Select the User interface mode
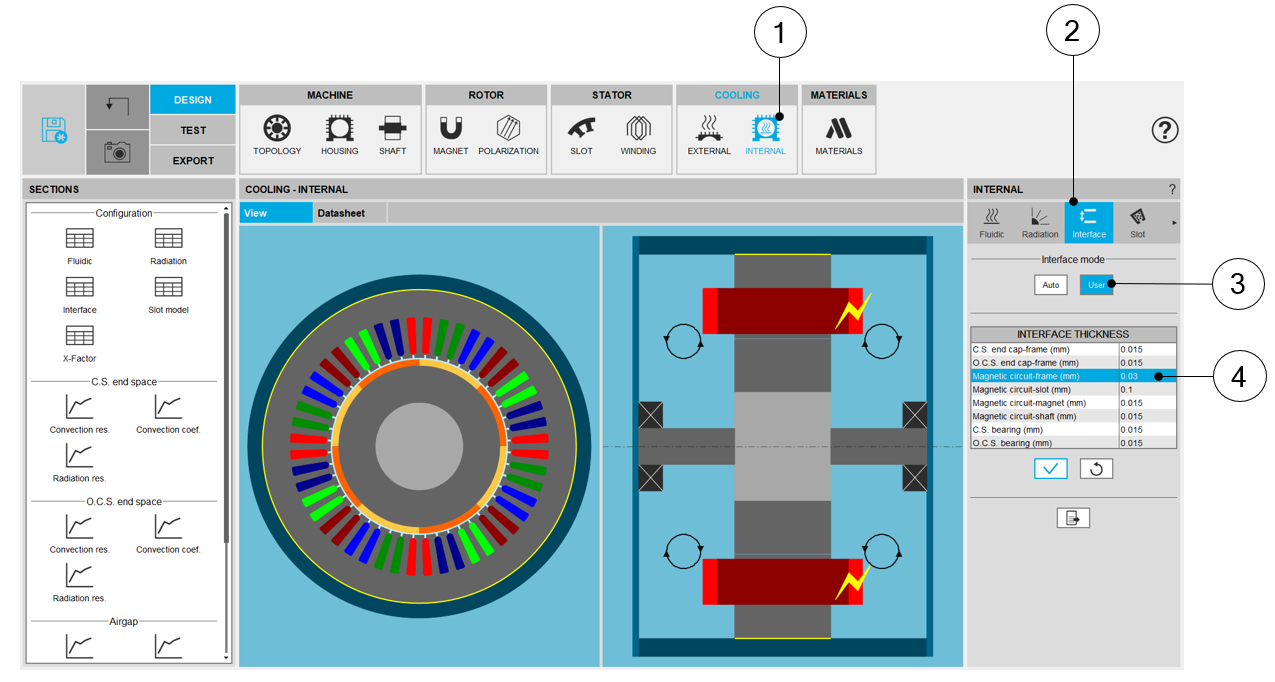 point(1096,285)
